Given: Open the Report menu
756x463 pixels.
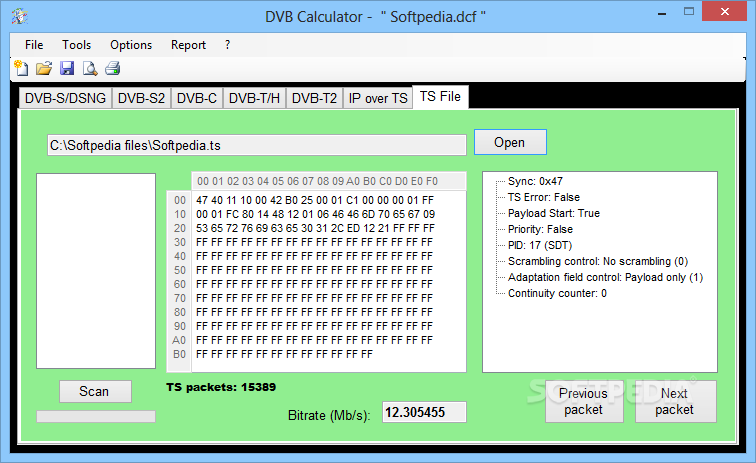Looking at the screenshot, I should pos(188,45).
